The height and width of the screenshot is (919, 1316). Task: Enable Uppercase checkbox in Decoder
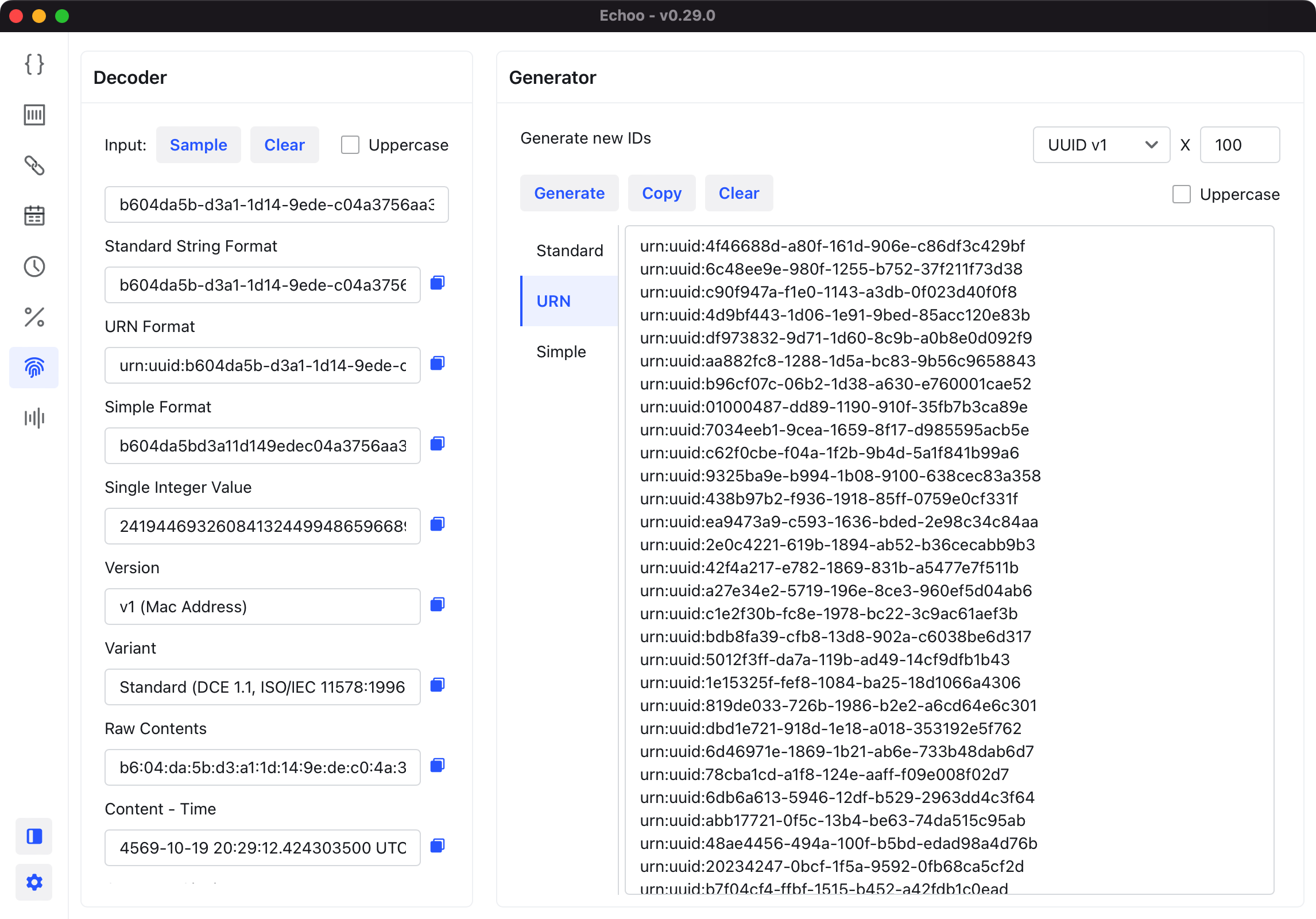click(x=350, y=145)
